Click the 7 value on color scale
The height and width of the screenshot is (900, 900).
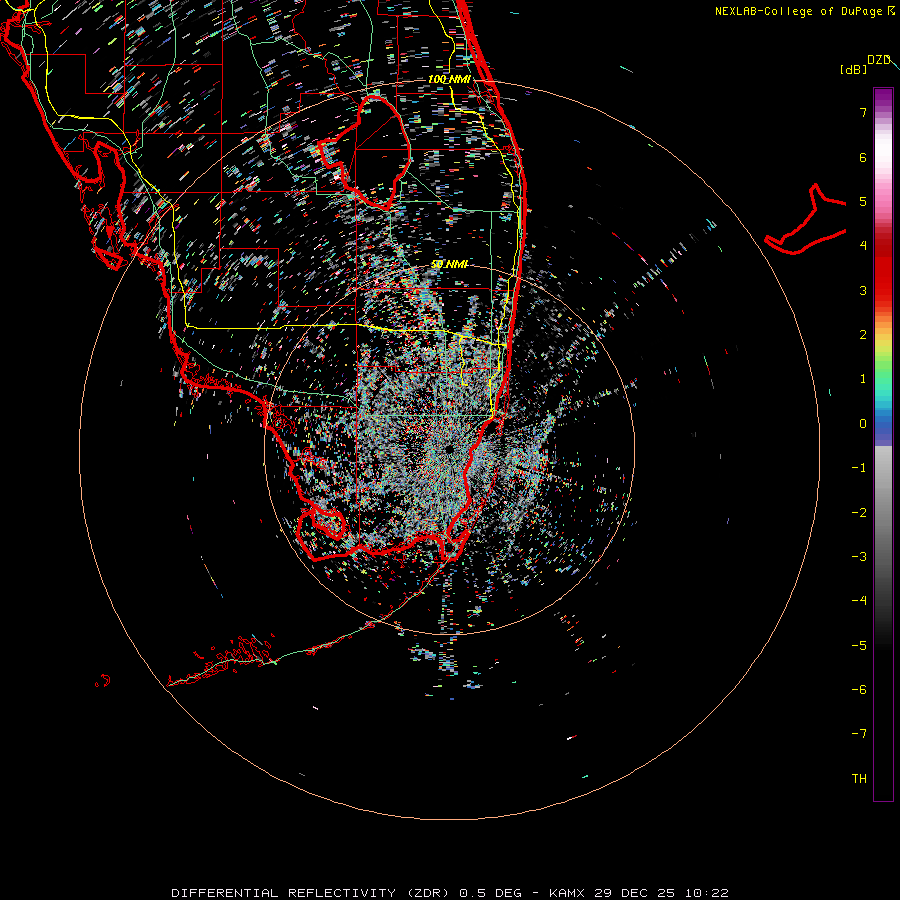pyautogui.click(x=863, y=112)
